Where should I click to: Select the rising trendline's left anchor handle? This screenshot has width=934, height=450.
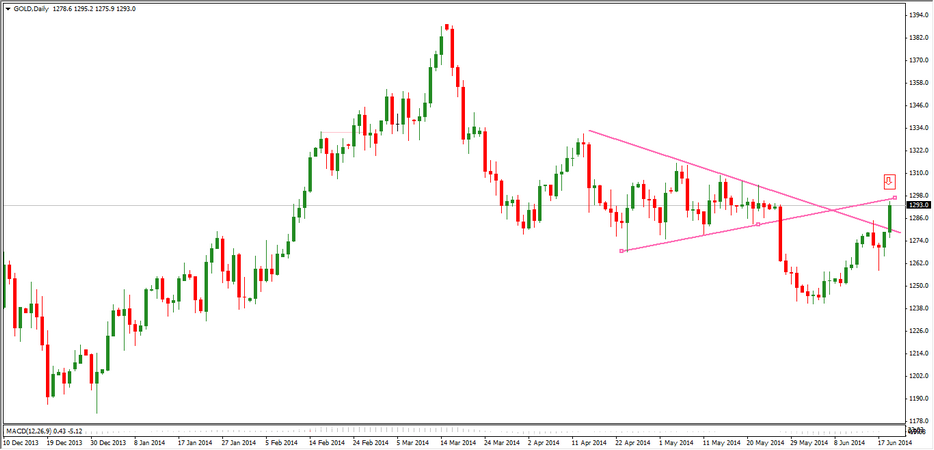point(622,250)
